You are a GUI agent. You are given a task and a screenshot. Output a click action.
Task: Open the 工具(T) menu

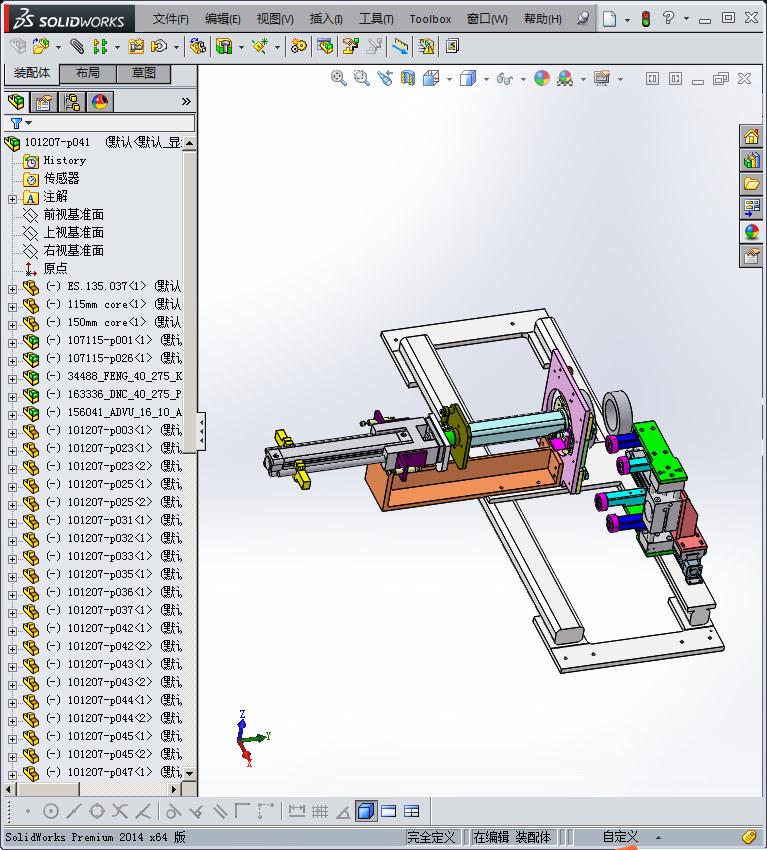point(376,19)
